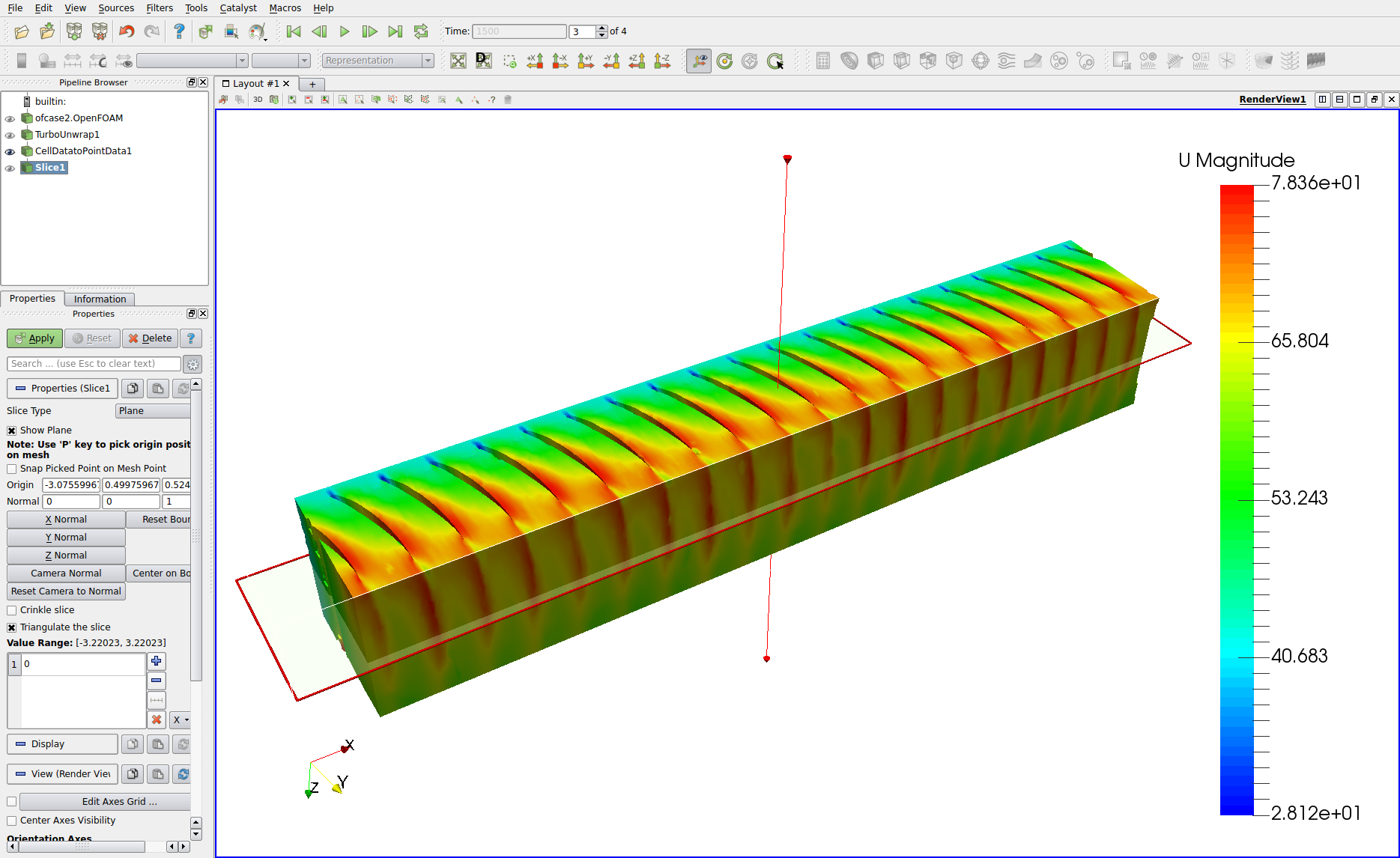Click the Undo icon in toolbar
Viewport: 1400px width, 858px height.
pyautogui.click(x=126, y=31)
